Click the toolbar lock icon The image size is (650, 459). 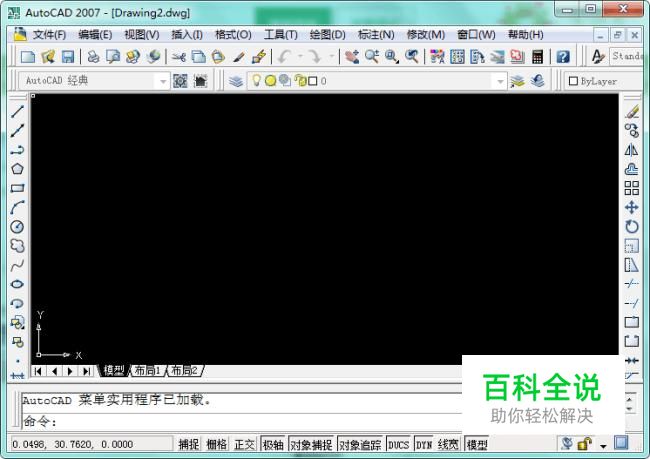pos(585,444)
